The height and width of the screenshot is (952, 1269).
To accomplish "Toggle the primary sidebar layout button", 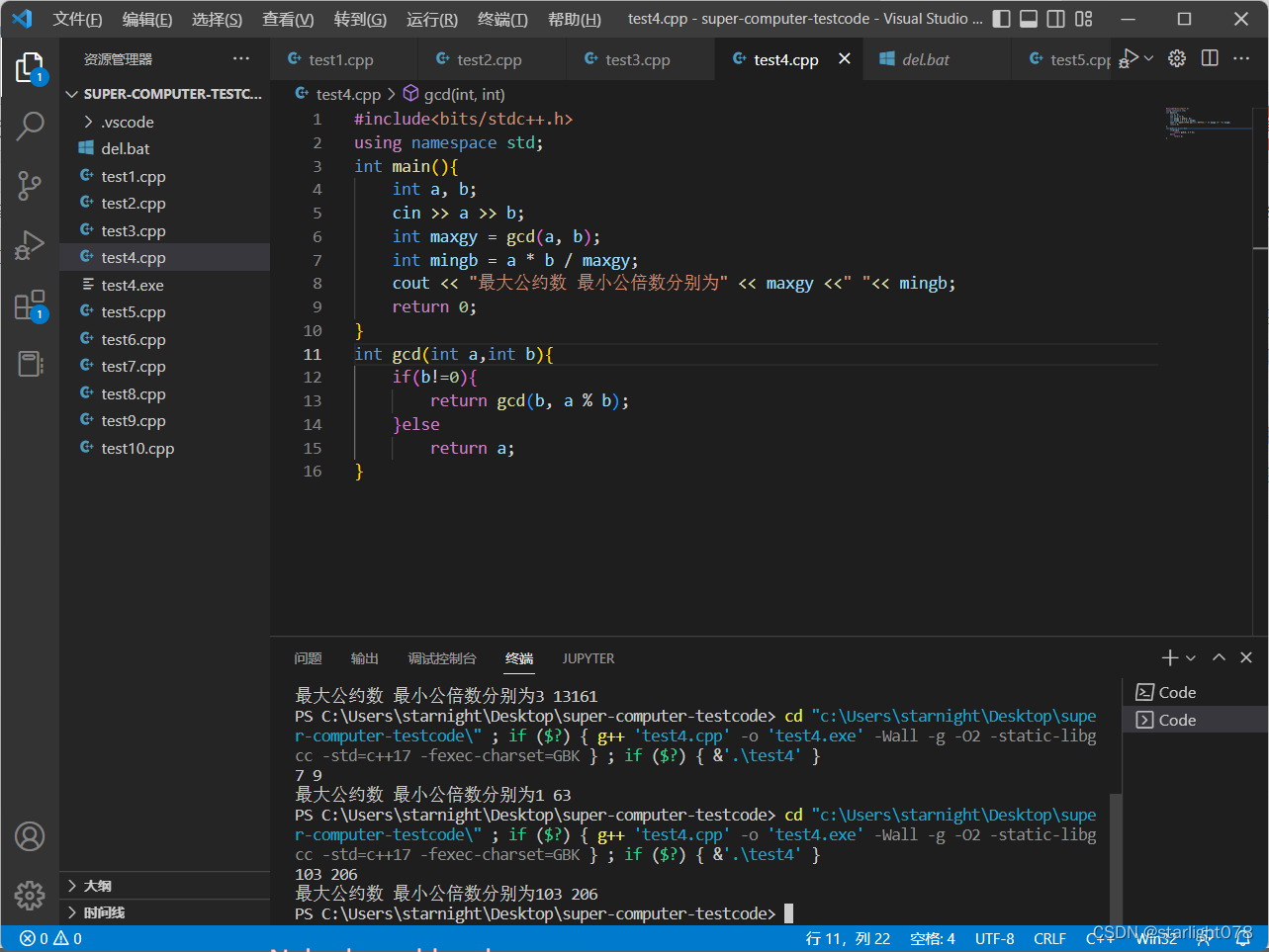I will 1001,19.
